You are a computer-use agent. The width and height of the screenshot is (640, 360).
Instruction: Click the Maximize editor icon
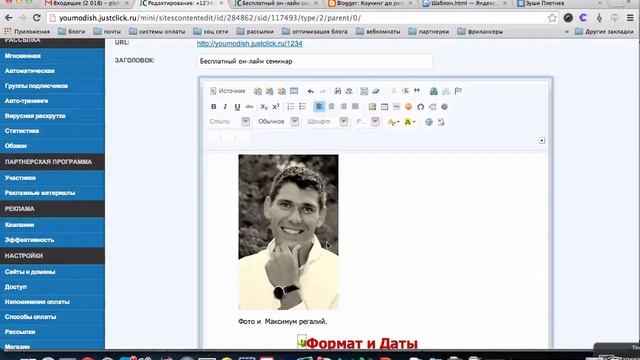click(429, 122)
